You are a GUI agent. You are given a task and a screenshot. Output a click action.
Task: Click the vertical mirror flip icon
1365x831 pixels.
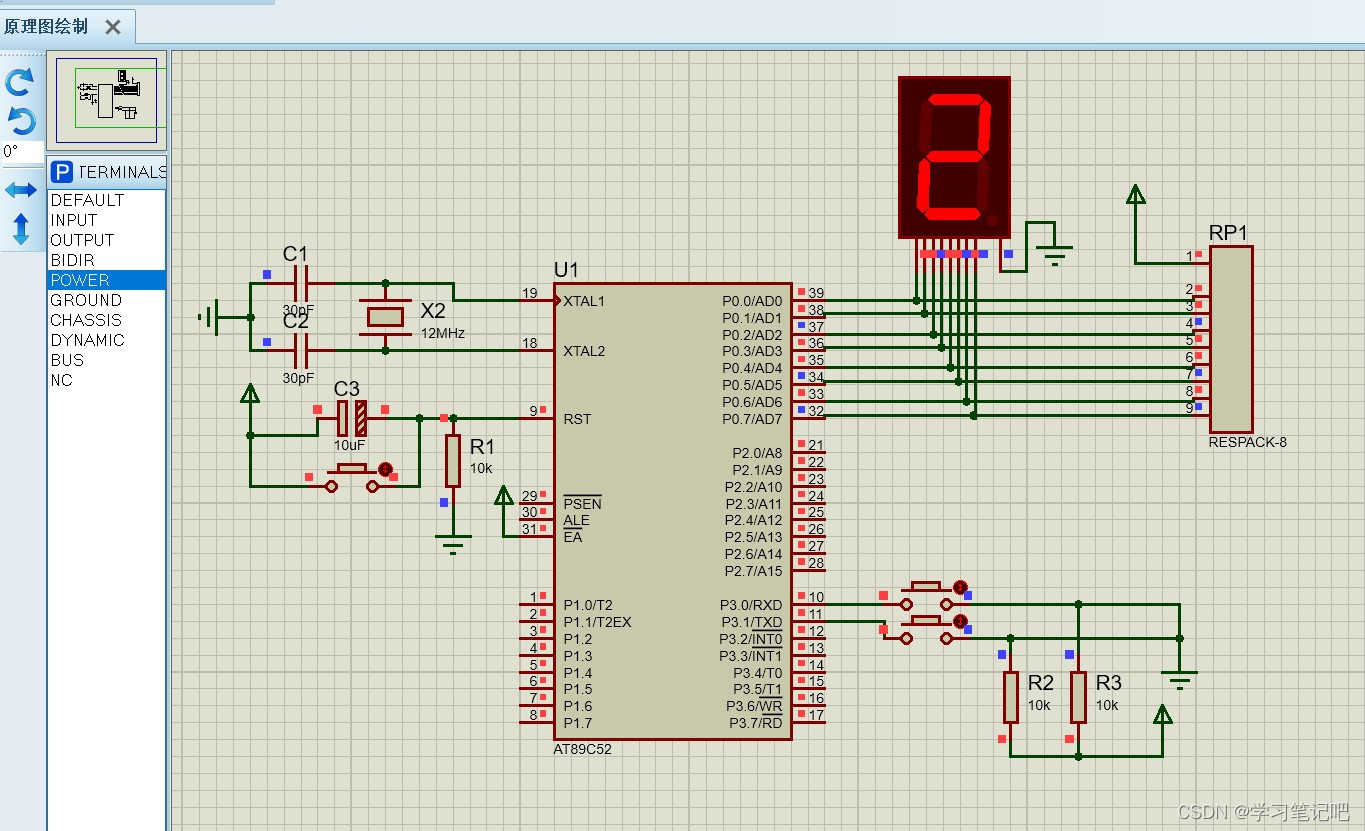tap(21, 228)
